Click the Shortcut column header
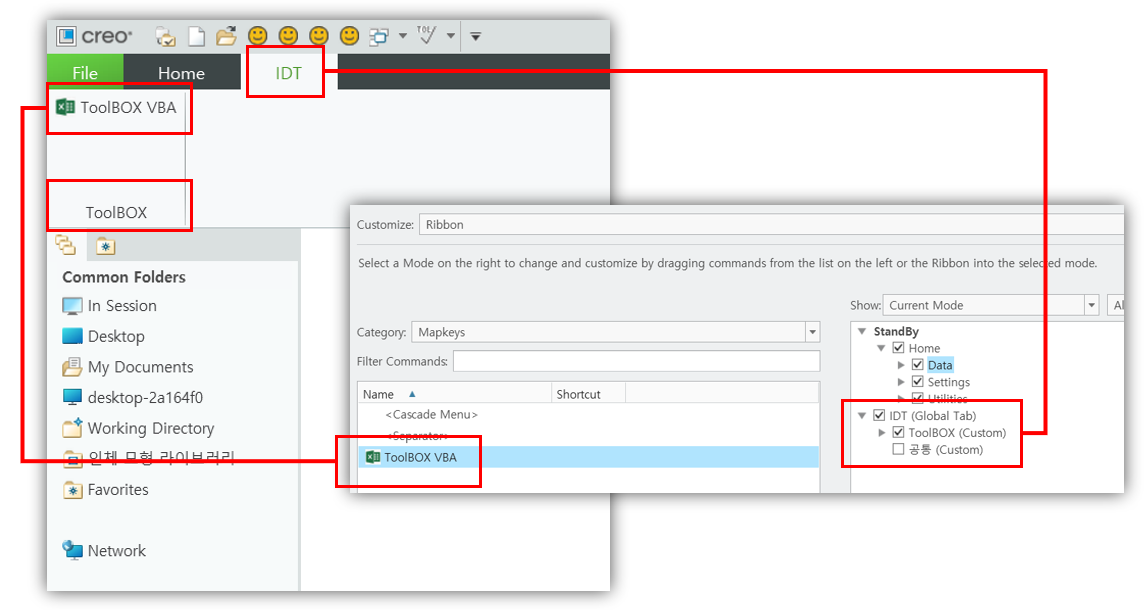Viewport: 1145px width, 615px height. (x=588, y=394)
